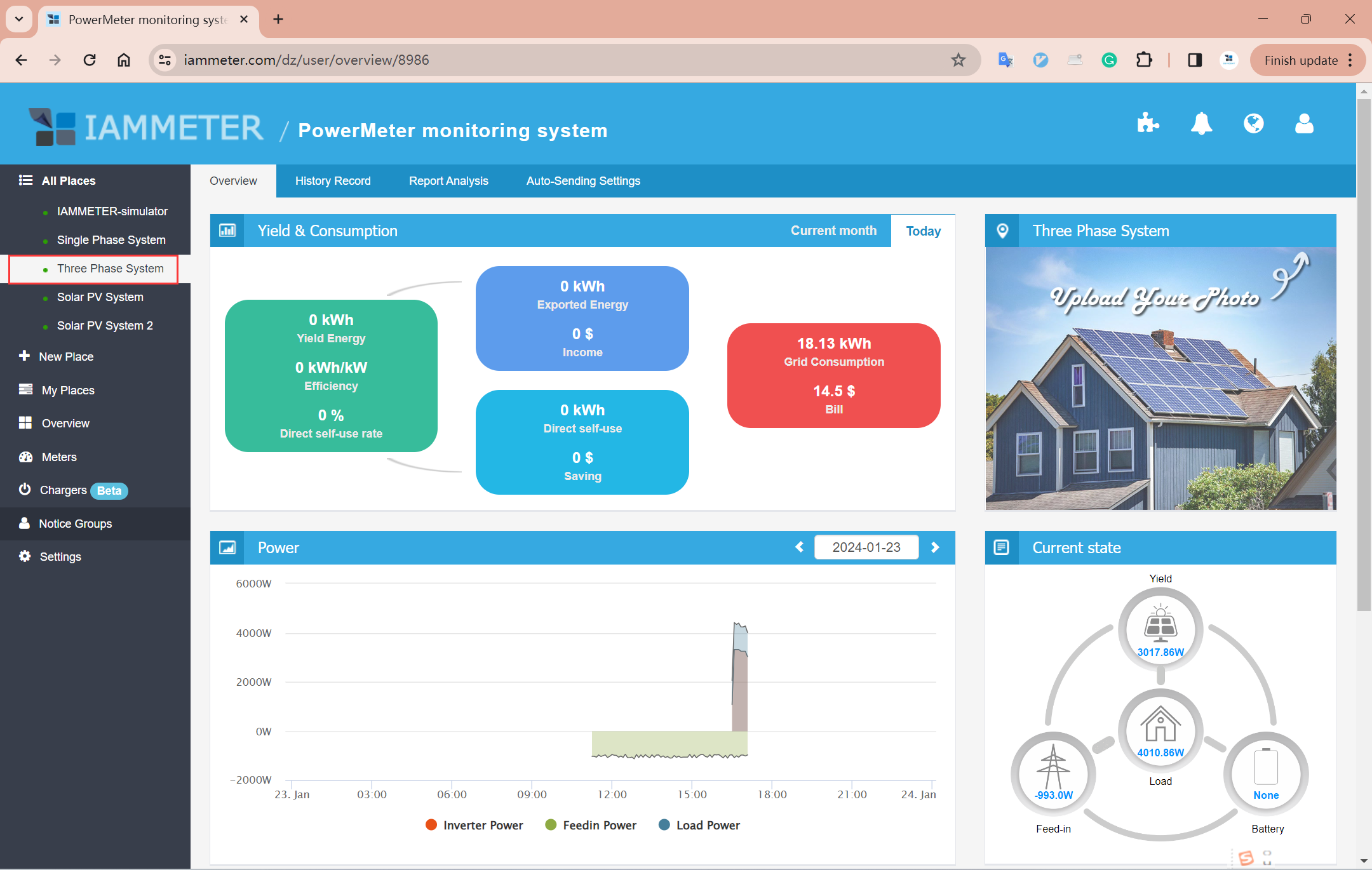Switch to History Record tab
This screenshot has height=870, width=1372.
pyautogui.click(x=332, y=181)
